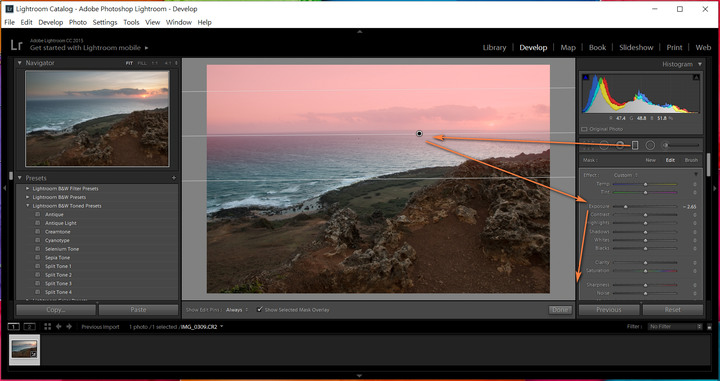Switch mask mode to New

tap(650, 160)
